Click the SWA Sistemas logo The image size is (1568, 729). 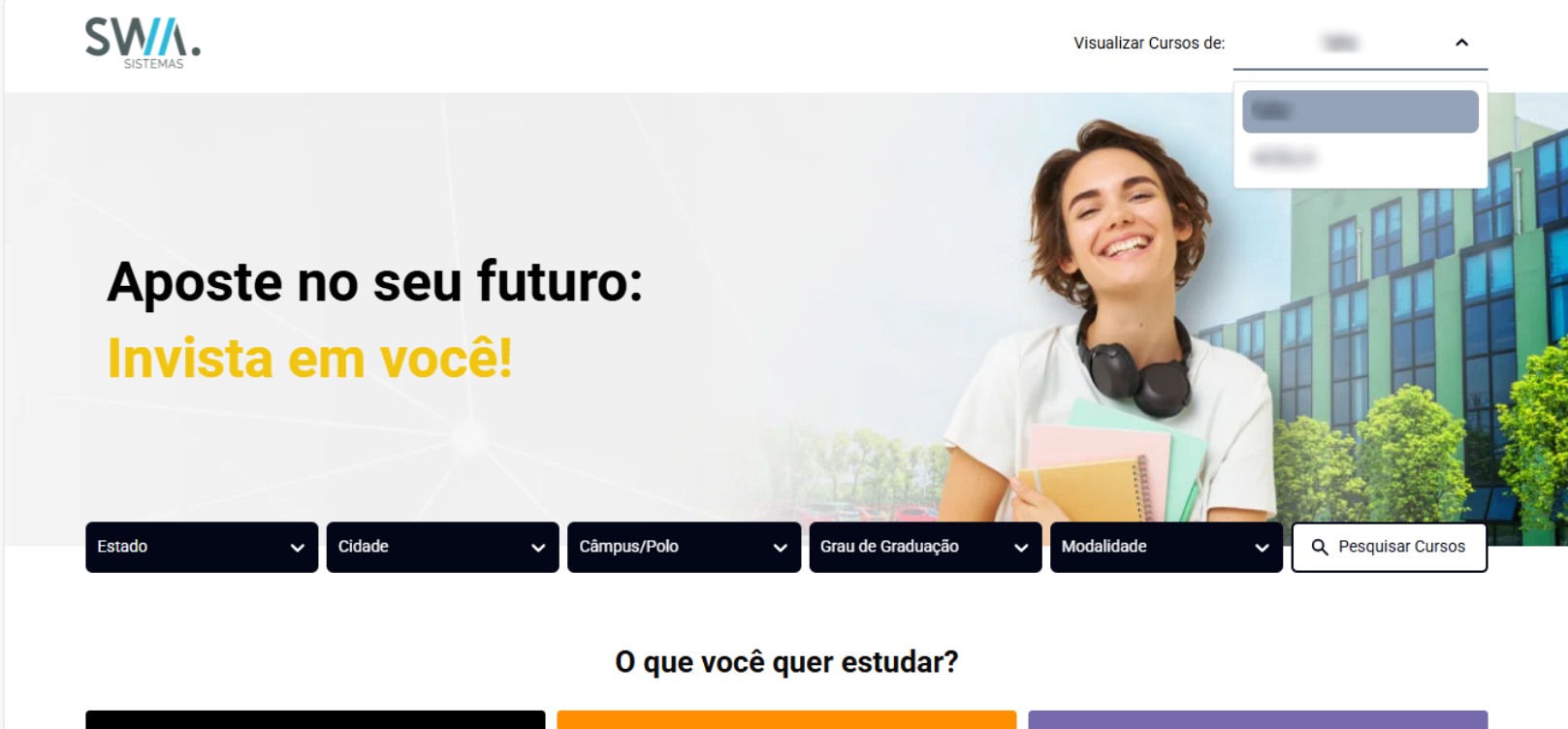[x=143, y=44]
